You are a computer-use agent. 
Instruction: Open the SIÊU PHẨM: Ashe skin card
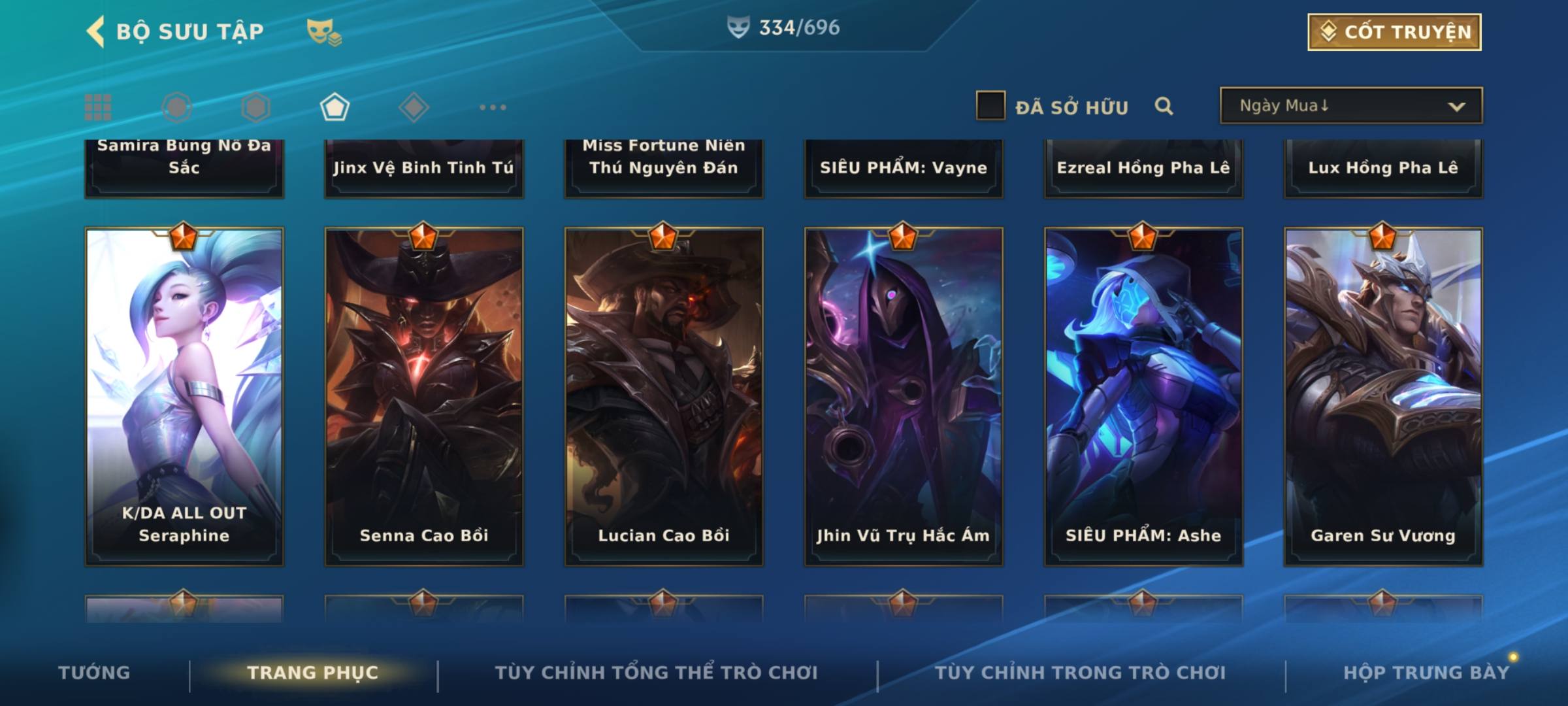pyautogui.click(x=1143, y=396)
